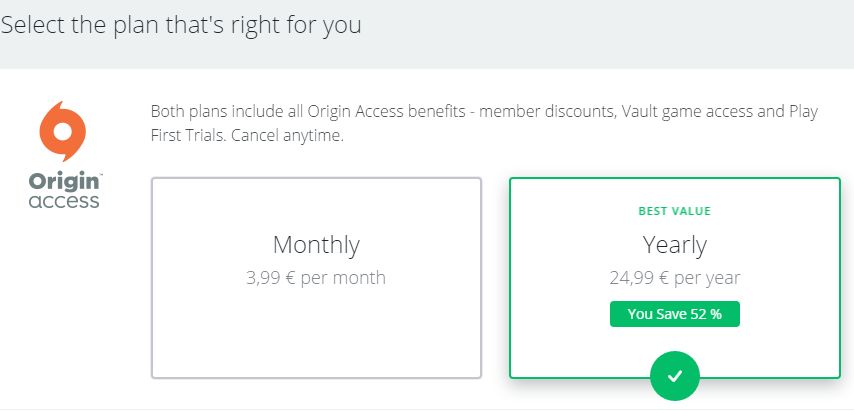The image size is (854, 411).
Task: Click the "BEST VALUE" label
Action: click(674, 212)
